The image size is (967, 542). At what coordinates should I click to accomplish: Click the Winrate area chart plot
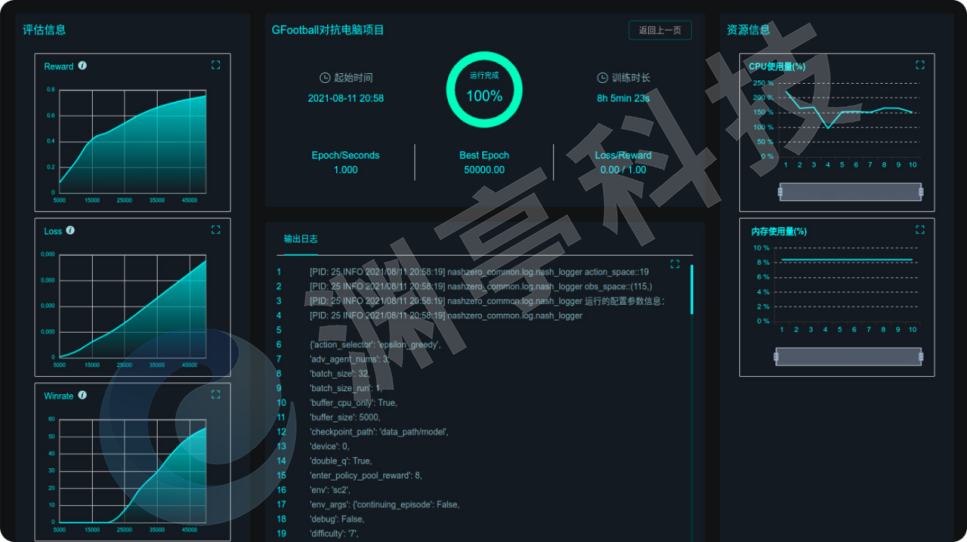[x=133, y=471]
